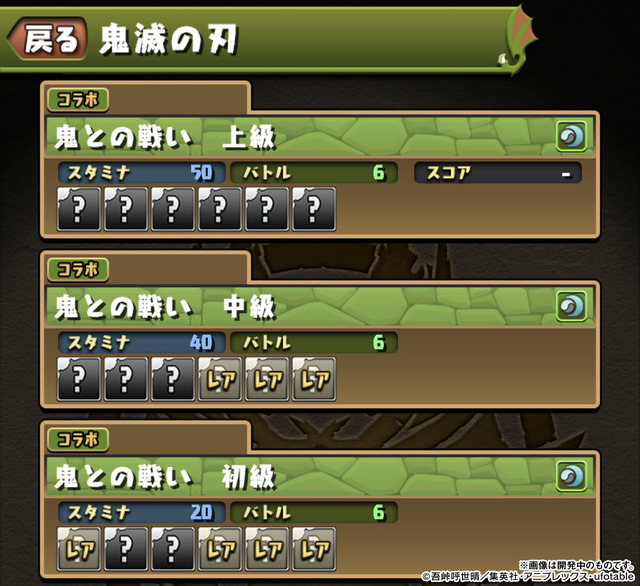
Task: Tap second unknown monster icon in 初級
Action: [x=173, y=549]
